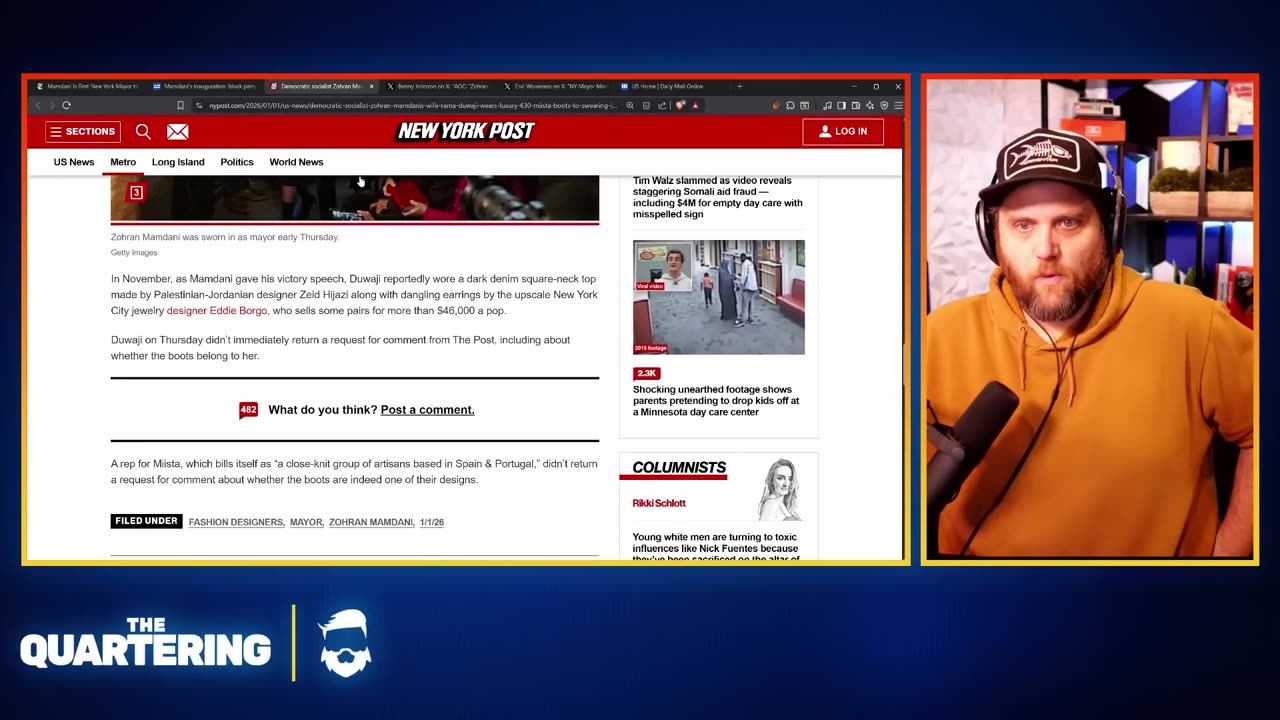Open the 1/1/26 date tag link
This screenshot has width=1280, height=720.
pyautogui.click(x=432, y=522)
